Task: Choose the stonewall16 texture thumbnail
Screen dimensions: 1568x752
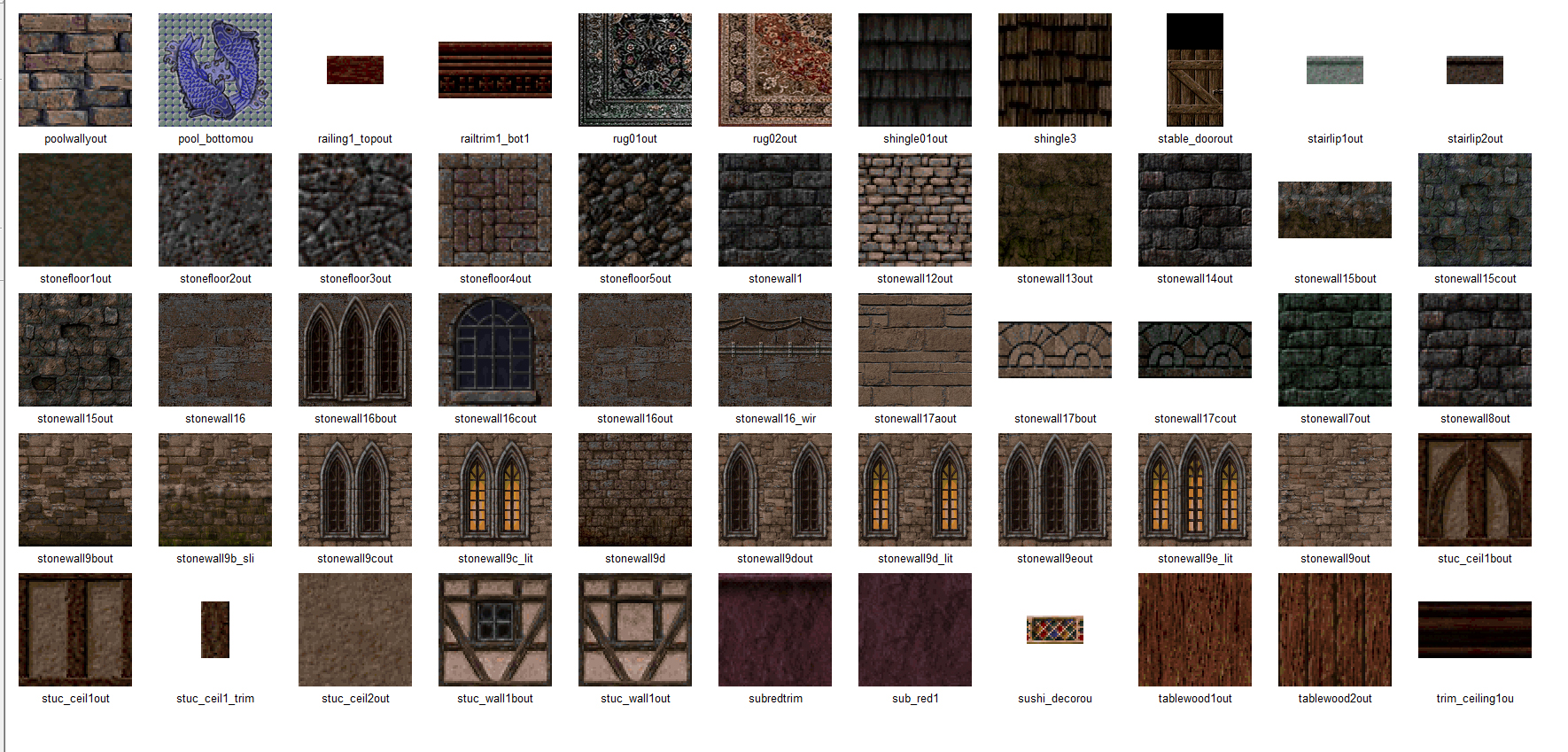Action: pyautogui.click(x=215, y=350)
